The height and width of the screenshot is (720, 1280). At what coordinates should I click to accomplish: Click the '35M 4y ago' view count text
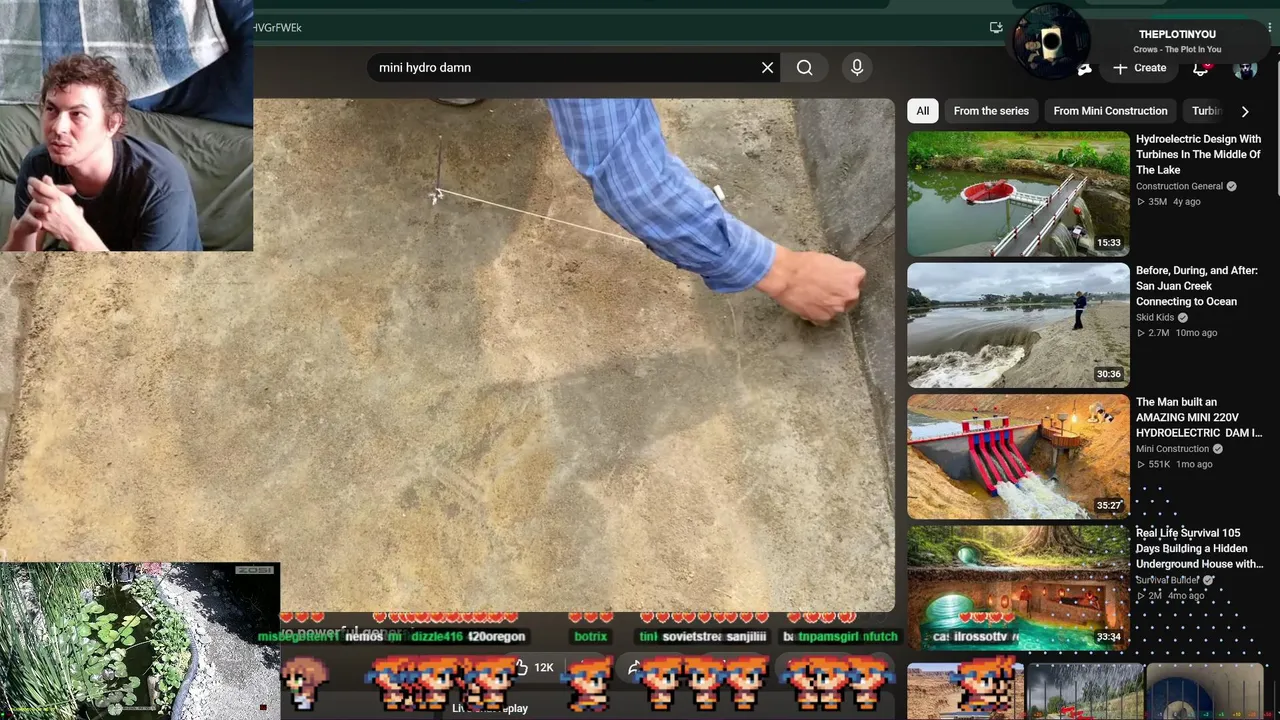(x=1168, y=202)
